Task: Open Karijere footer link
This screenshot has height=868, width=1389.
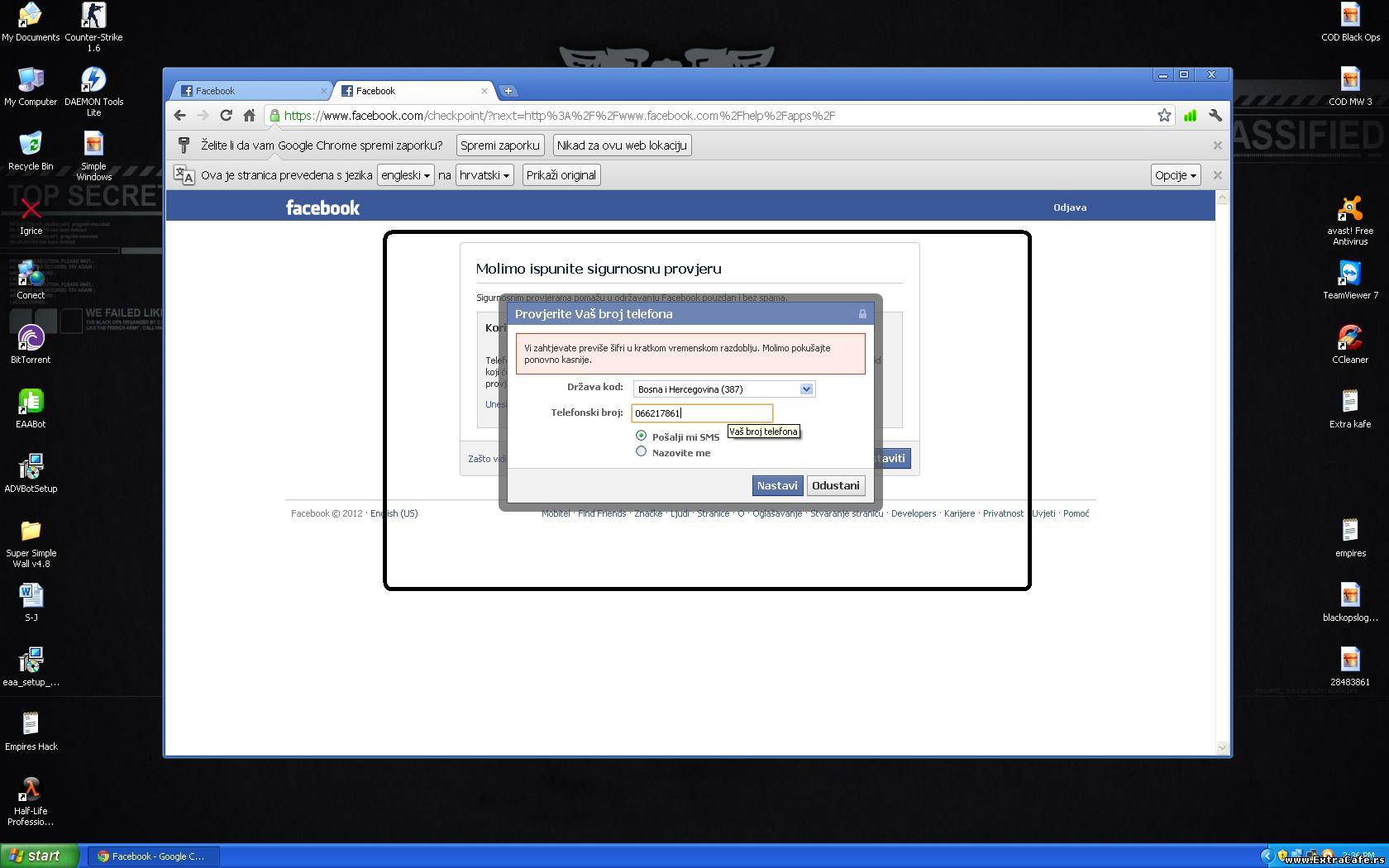Action: [x=959, y=513]
